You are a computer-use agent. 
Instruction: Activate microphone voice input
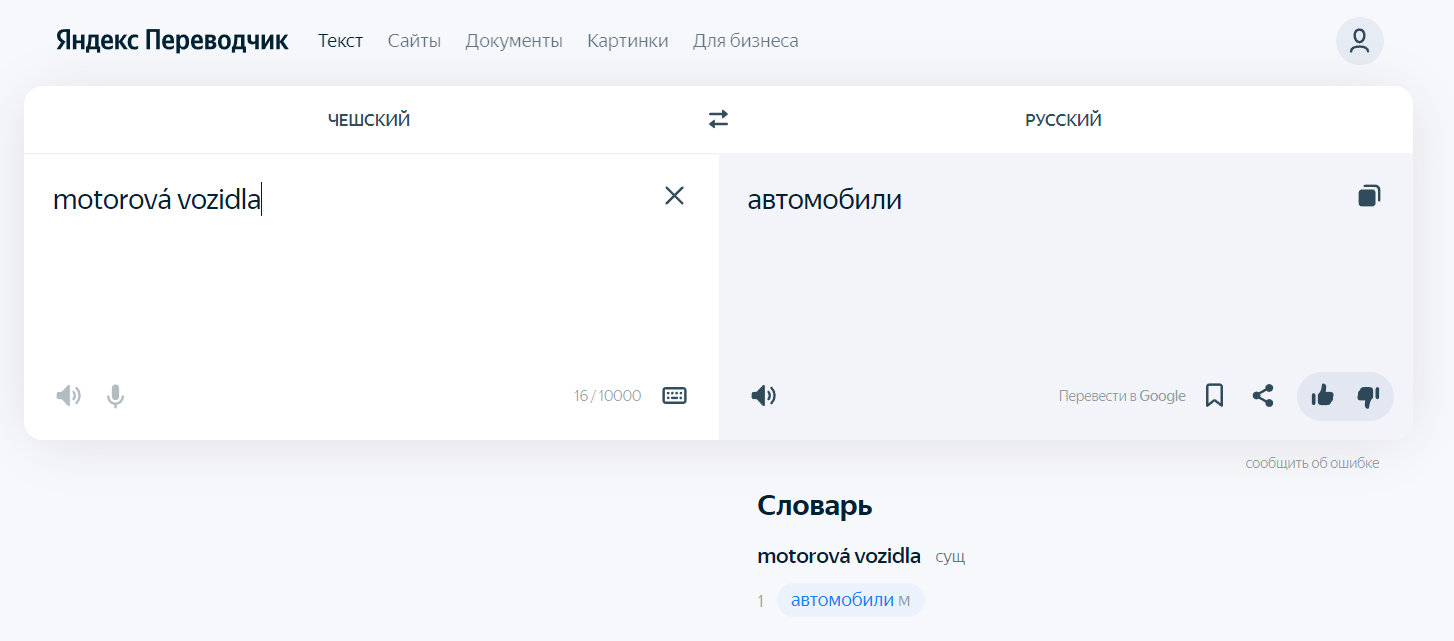point(116,396)
